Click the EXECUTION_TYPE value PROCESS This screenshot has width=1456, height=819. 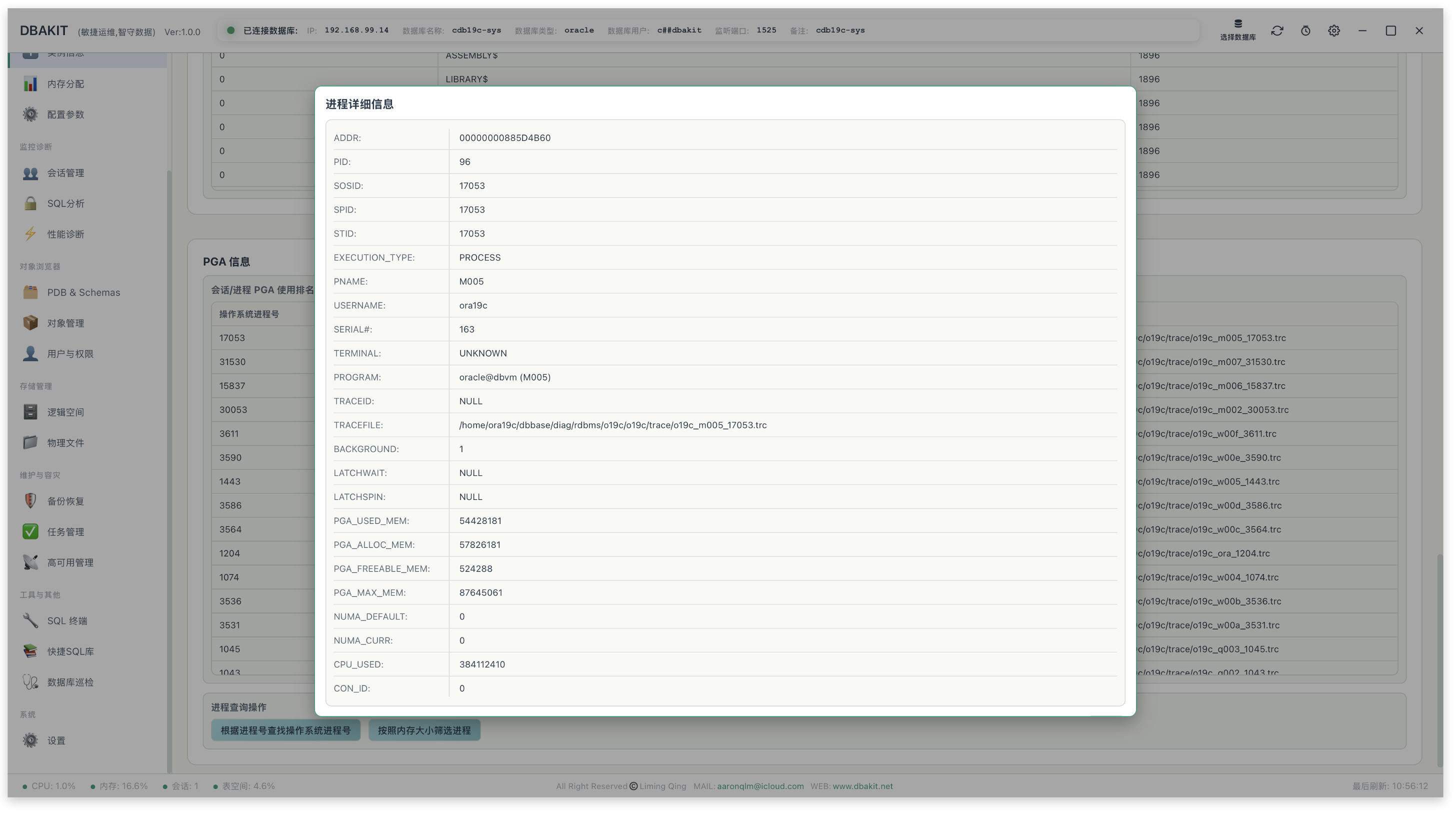pyautogui.click(x=480, y=257)
